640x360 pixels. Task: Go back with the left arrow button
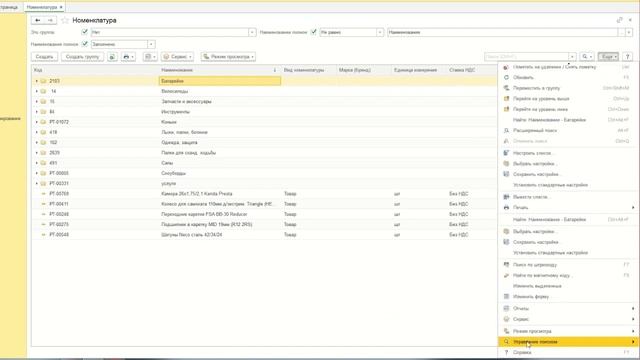point(38,20)
